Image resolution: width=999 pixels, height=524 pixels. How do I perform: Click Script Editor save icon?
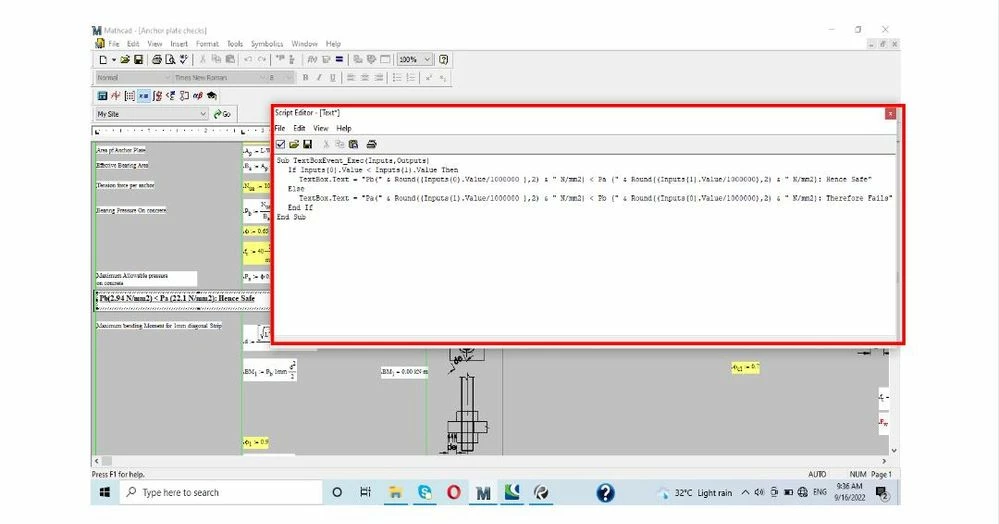[307, 145]
